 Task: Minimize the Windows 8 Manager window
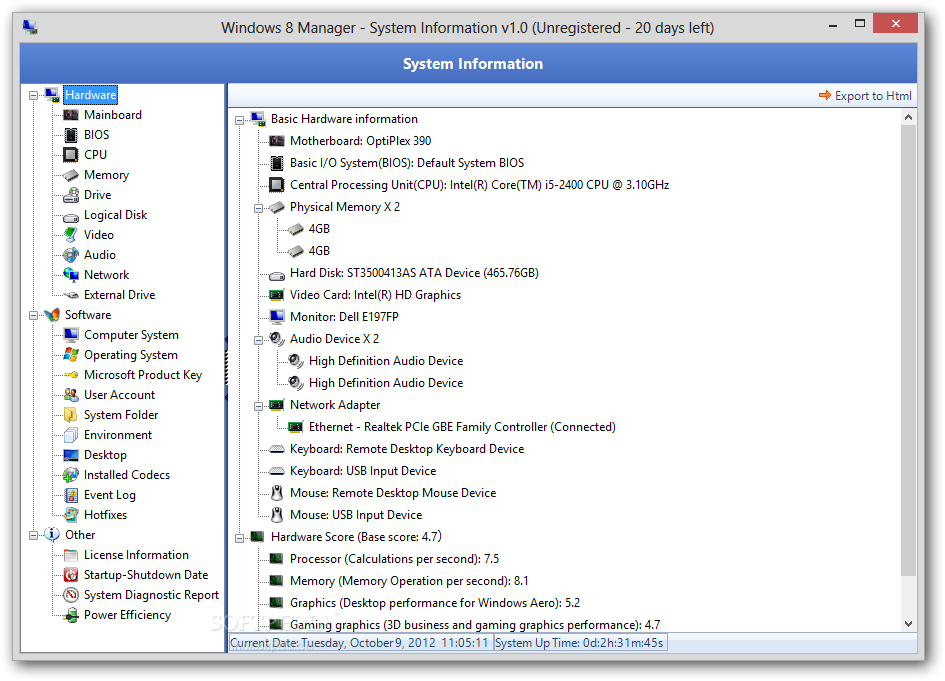tap(833, 25)
